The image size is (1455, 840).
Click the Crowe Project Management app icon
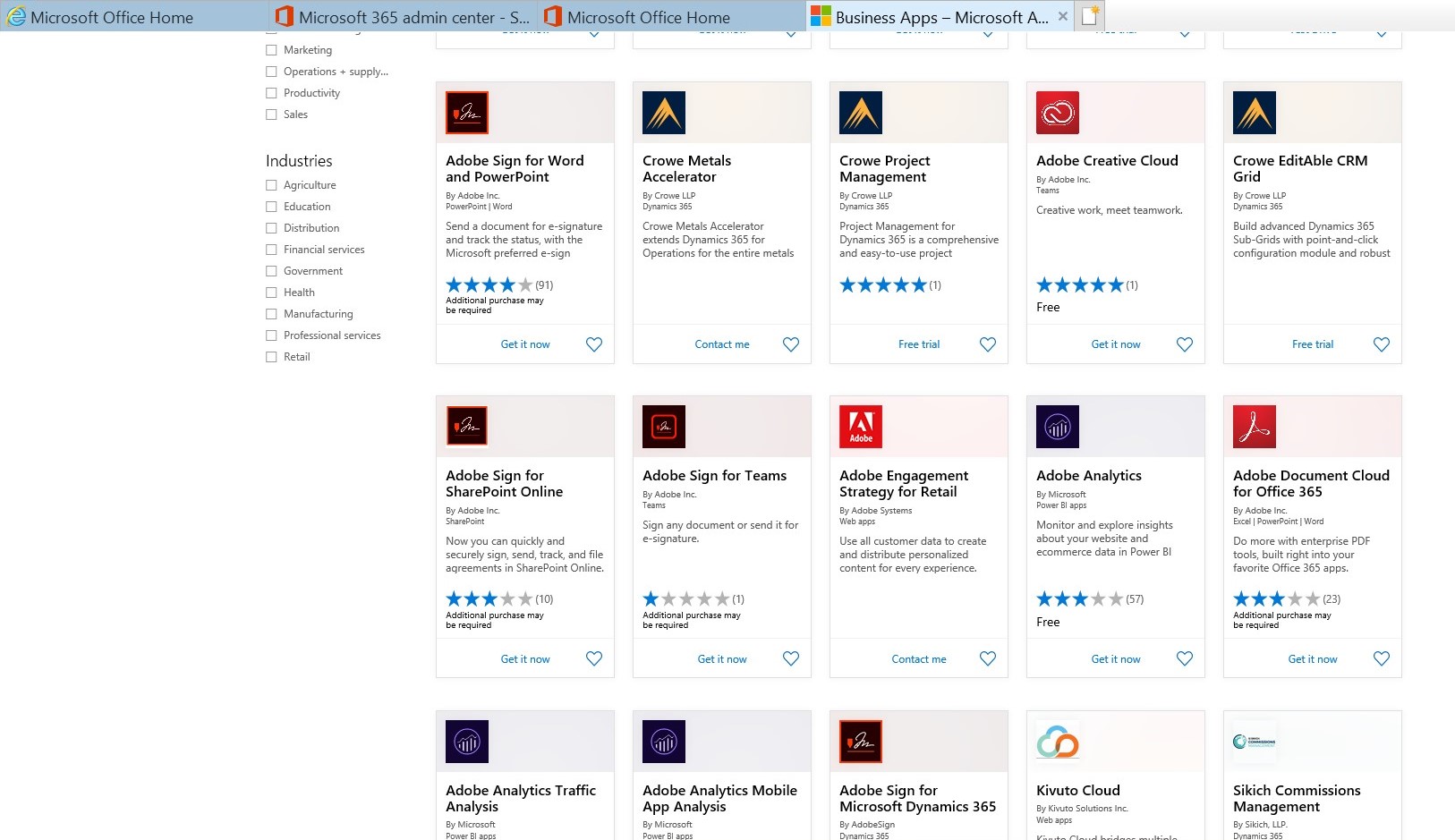click(x=861, y=113)
